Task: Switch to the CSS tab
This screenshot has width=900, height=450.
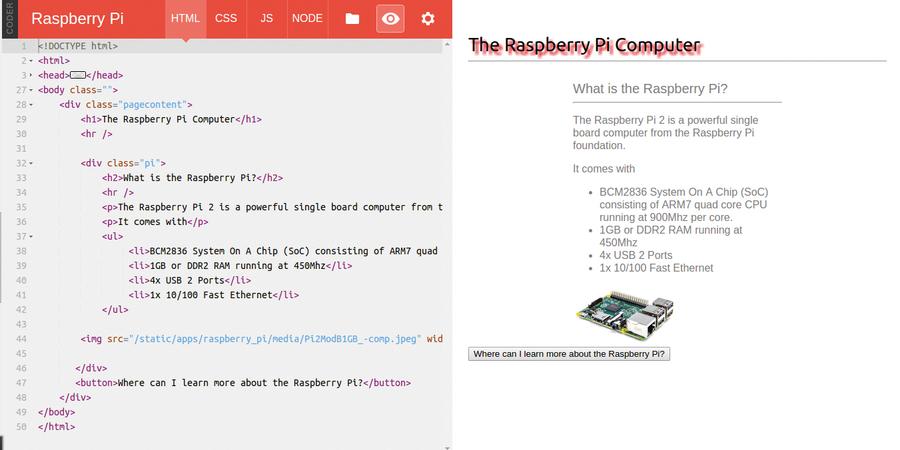Action: click(x=226, y=18)
